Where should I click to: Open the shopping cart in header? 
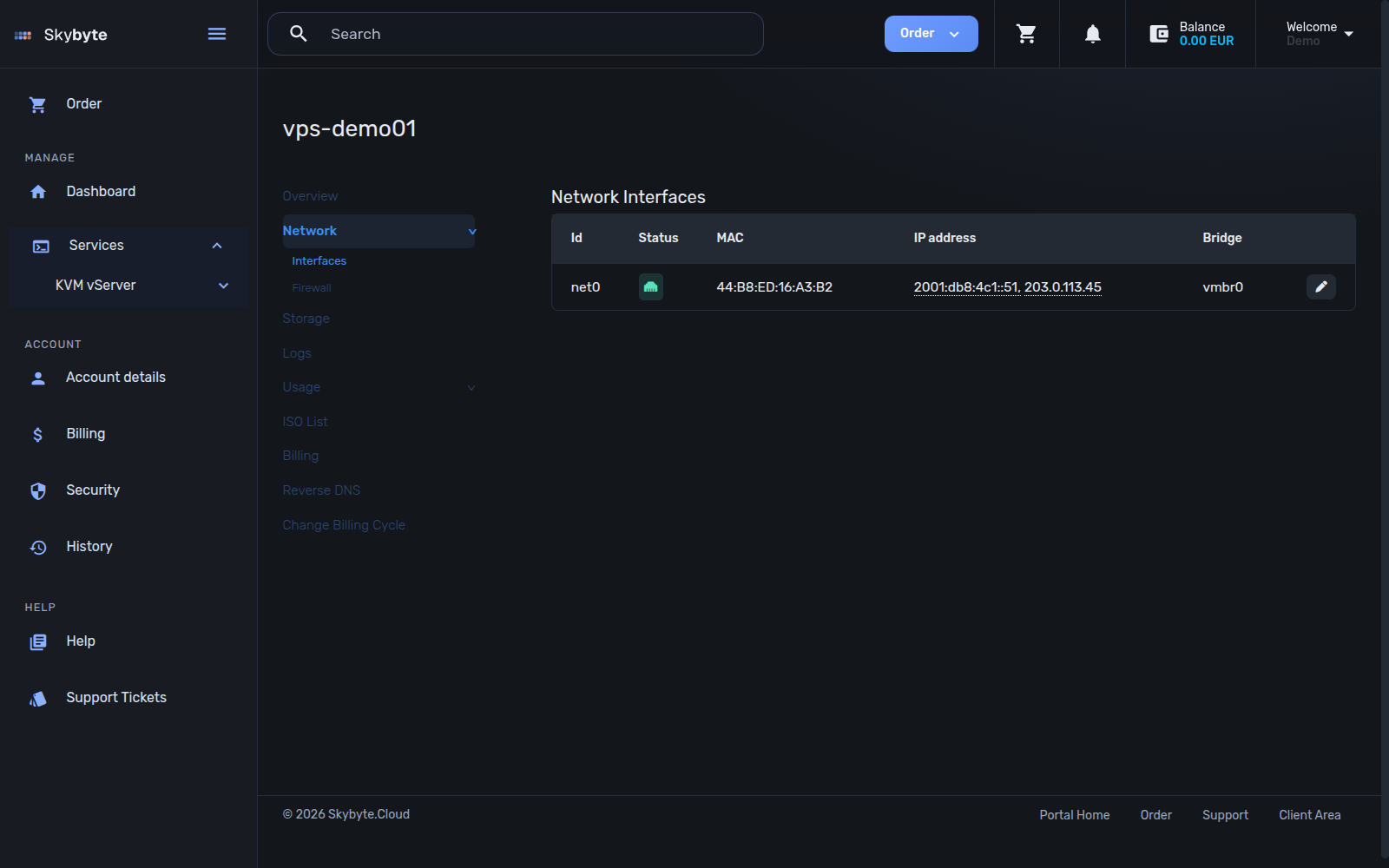1026,34
